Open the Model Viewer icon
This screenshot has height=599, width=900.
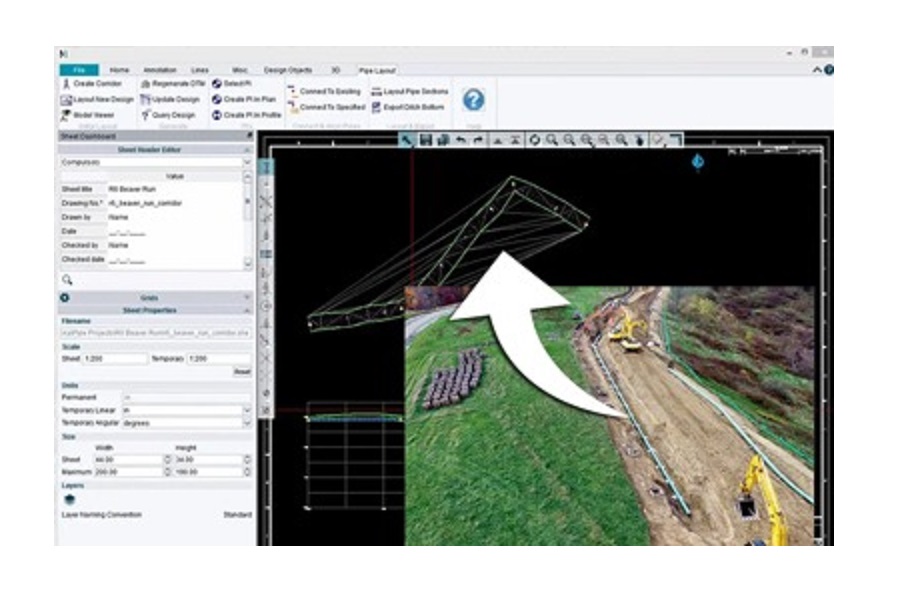tap(66, 115)
